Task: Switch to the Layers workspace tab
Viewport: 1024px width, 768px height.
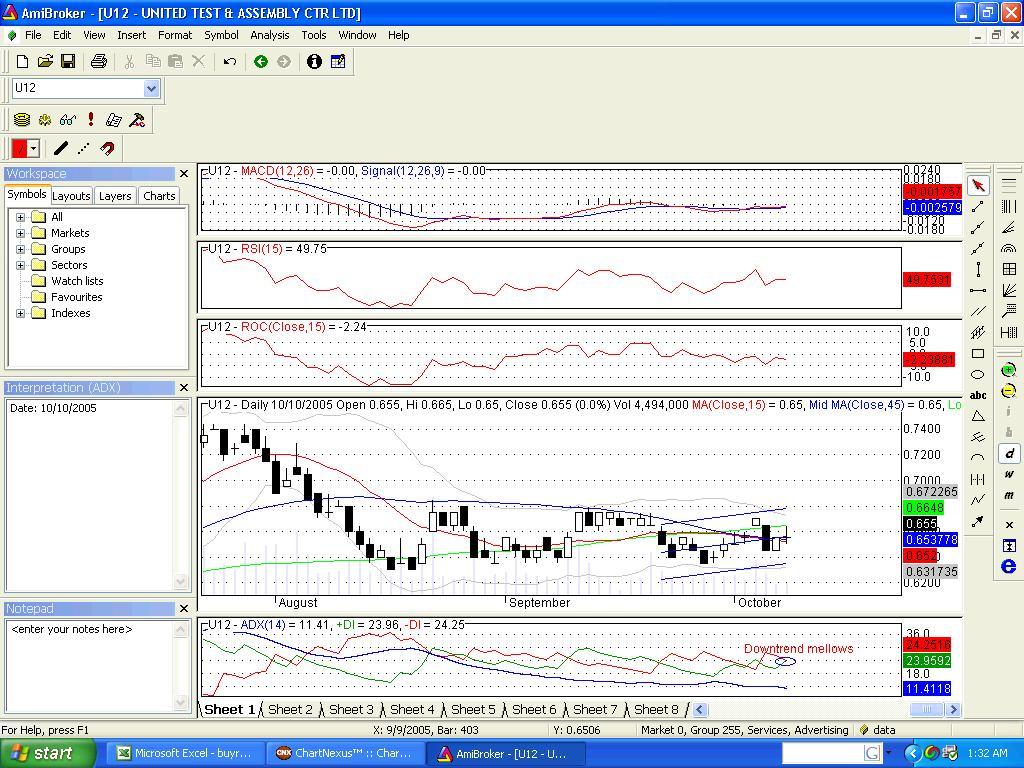Action: (115, 196)
